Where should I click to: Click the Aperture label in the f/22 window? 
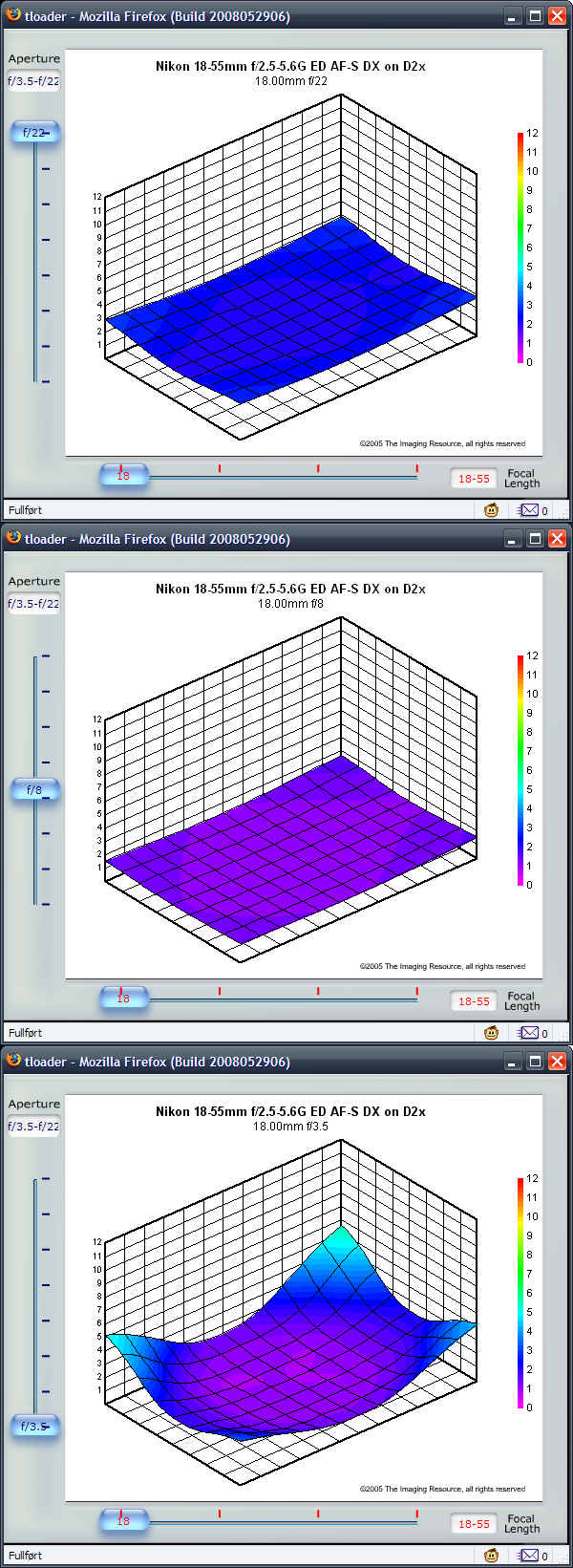click(34, 59)
